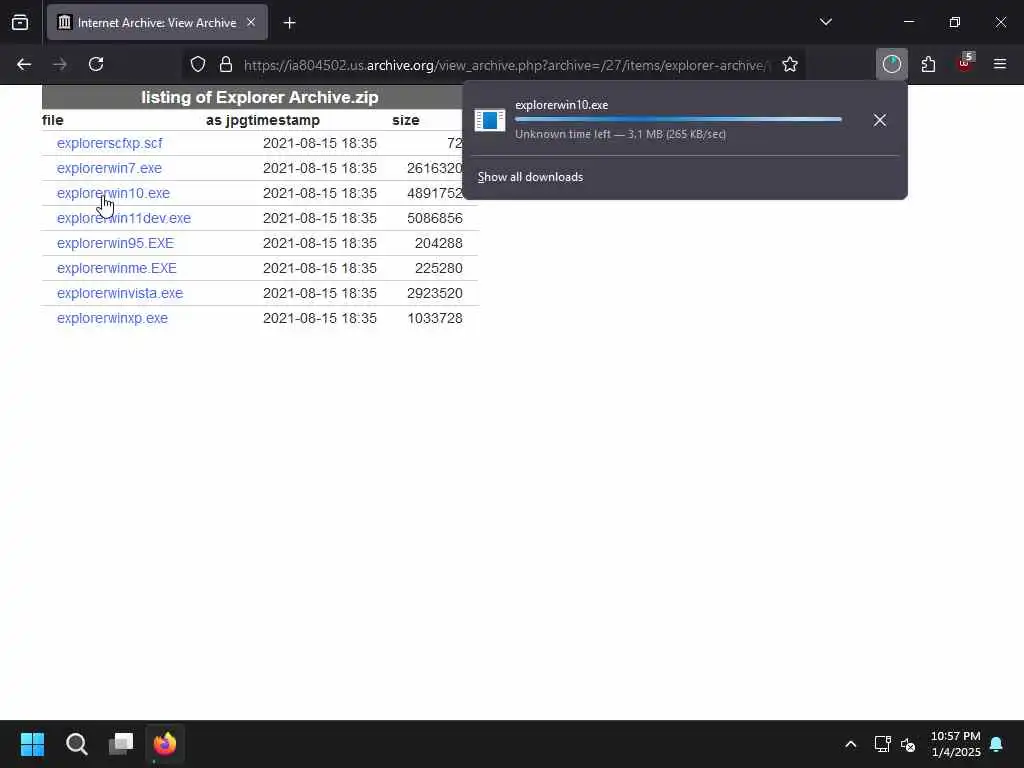Open Firefox application menu
Screen dimensions: 1024x768
coord(1000,64)
